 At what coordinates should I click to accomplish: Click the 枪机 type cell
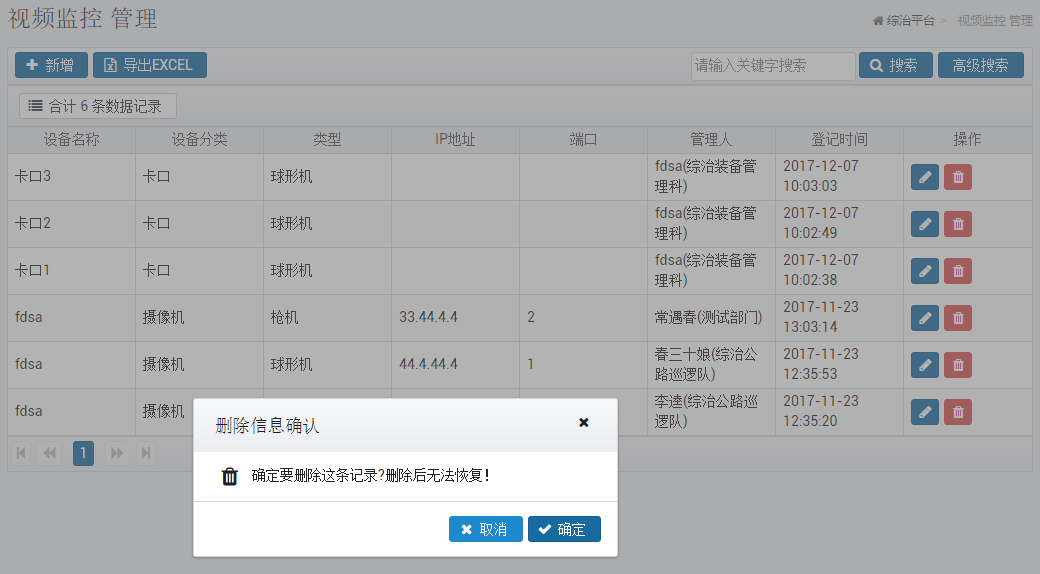[x=328, y=318]
